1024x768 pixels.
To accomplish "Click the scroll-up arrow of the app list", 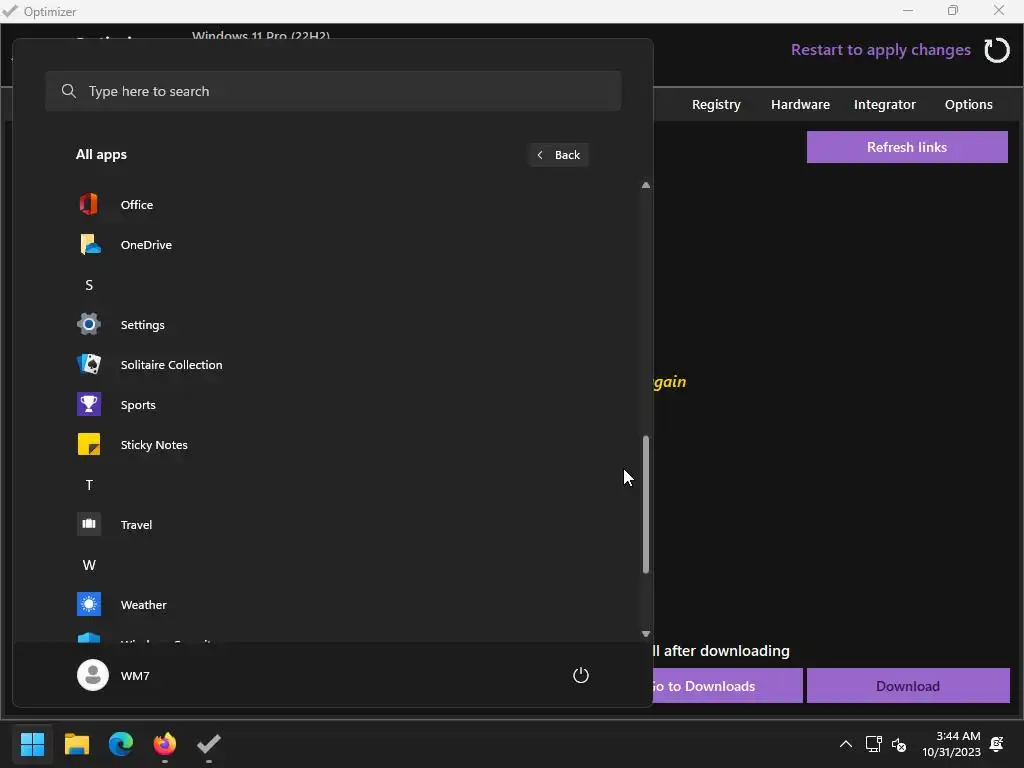I will (x=645, y=185).
